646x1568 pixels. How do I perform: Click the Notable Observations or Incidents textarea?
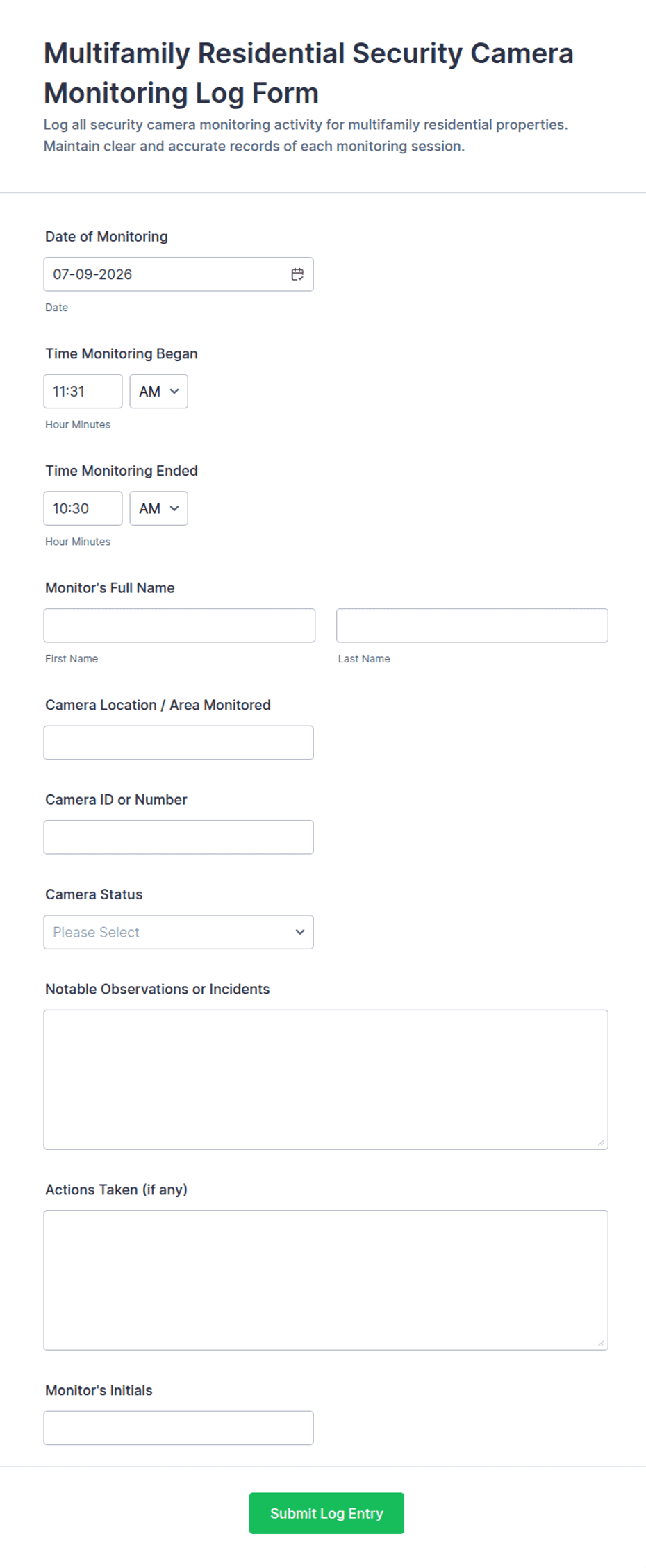pos(326,1080)
